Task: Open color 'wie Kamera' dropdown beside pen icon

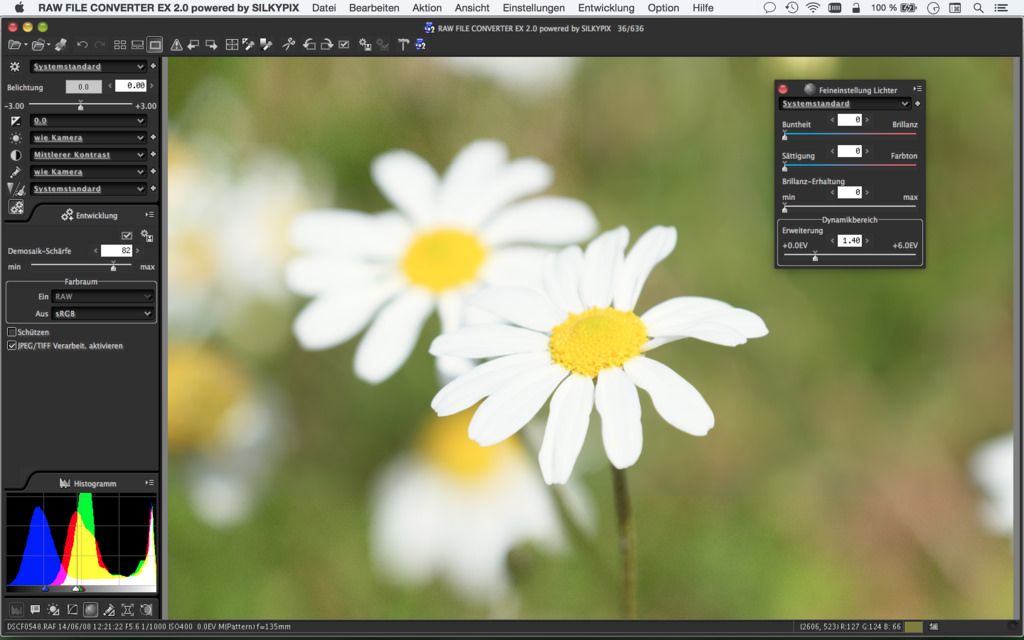Action: (x=88, y=172)
